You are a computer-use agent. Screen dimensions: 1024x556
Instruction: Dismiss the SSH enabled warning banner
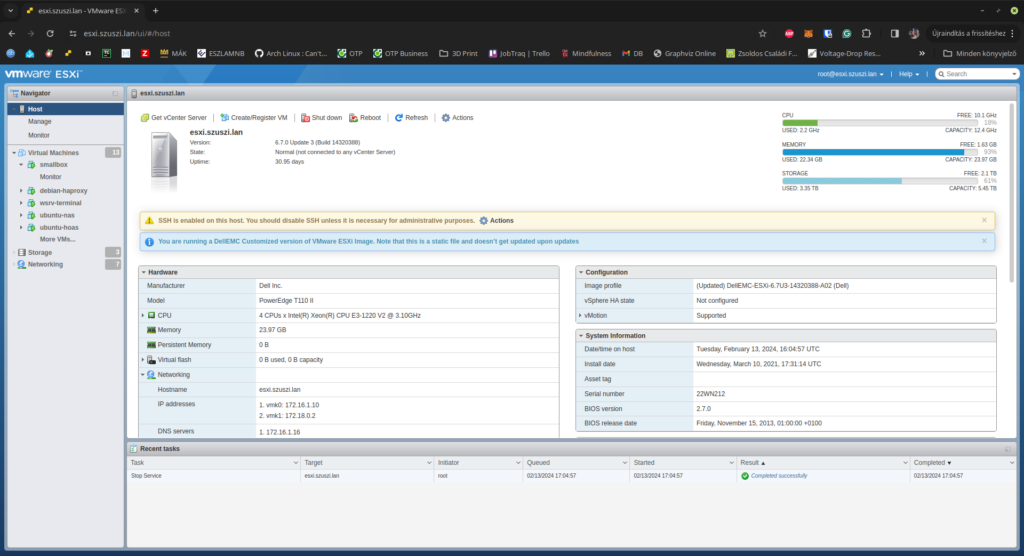[984, 220]
